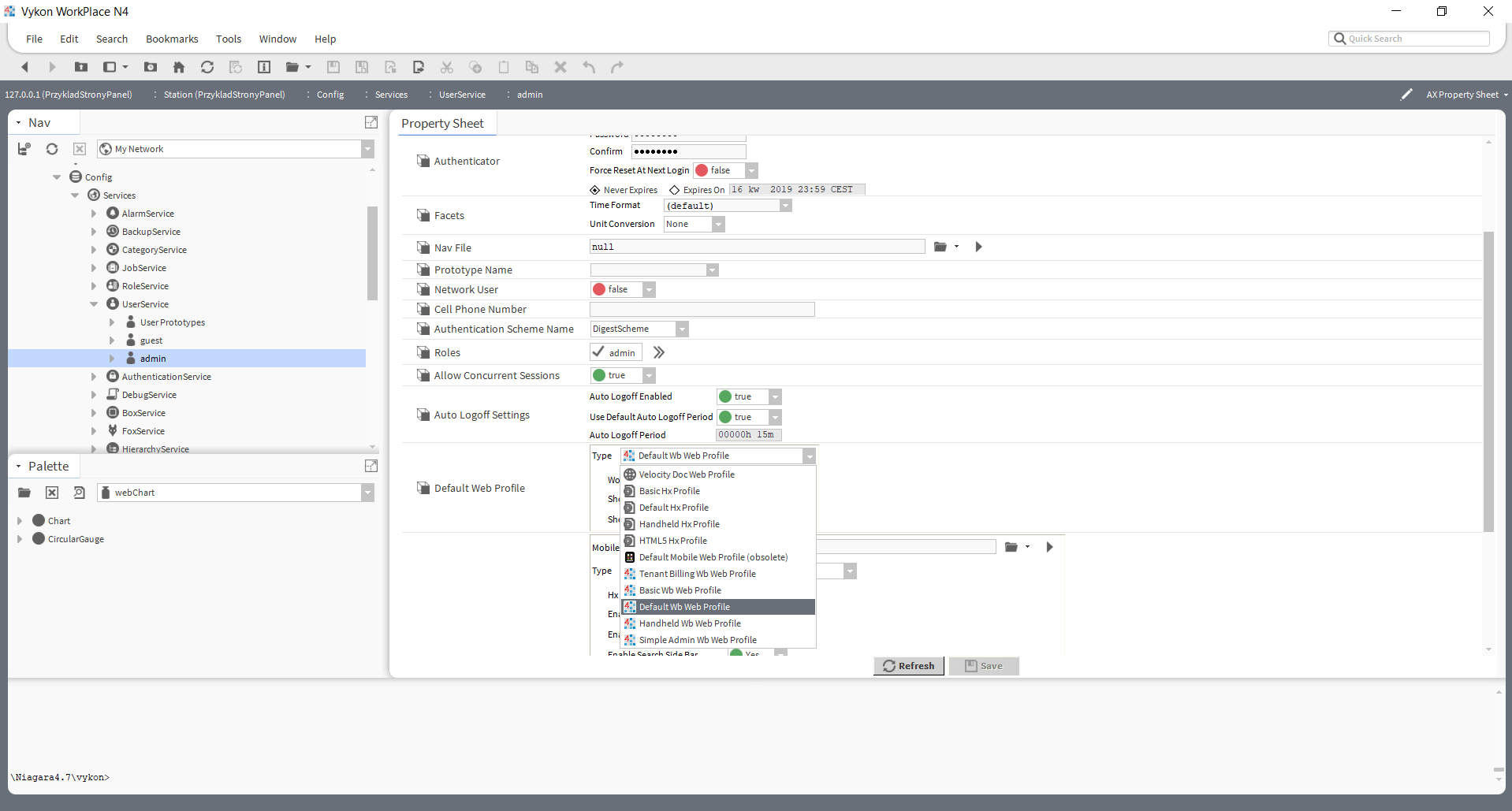Click the Home icon in toolbar
Image resolution: width=1512 pixels, height=811 pixels.
click(179, 67)
